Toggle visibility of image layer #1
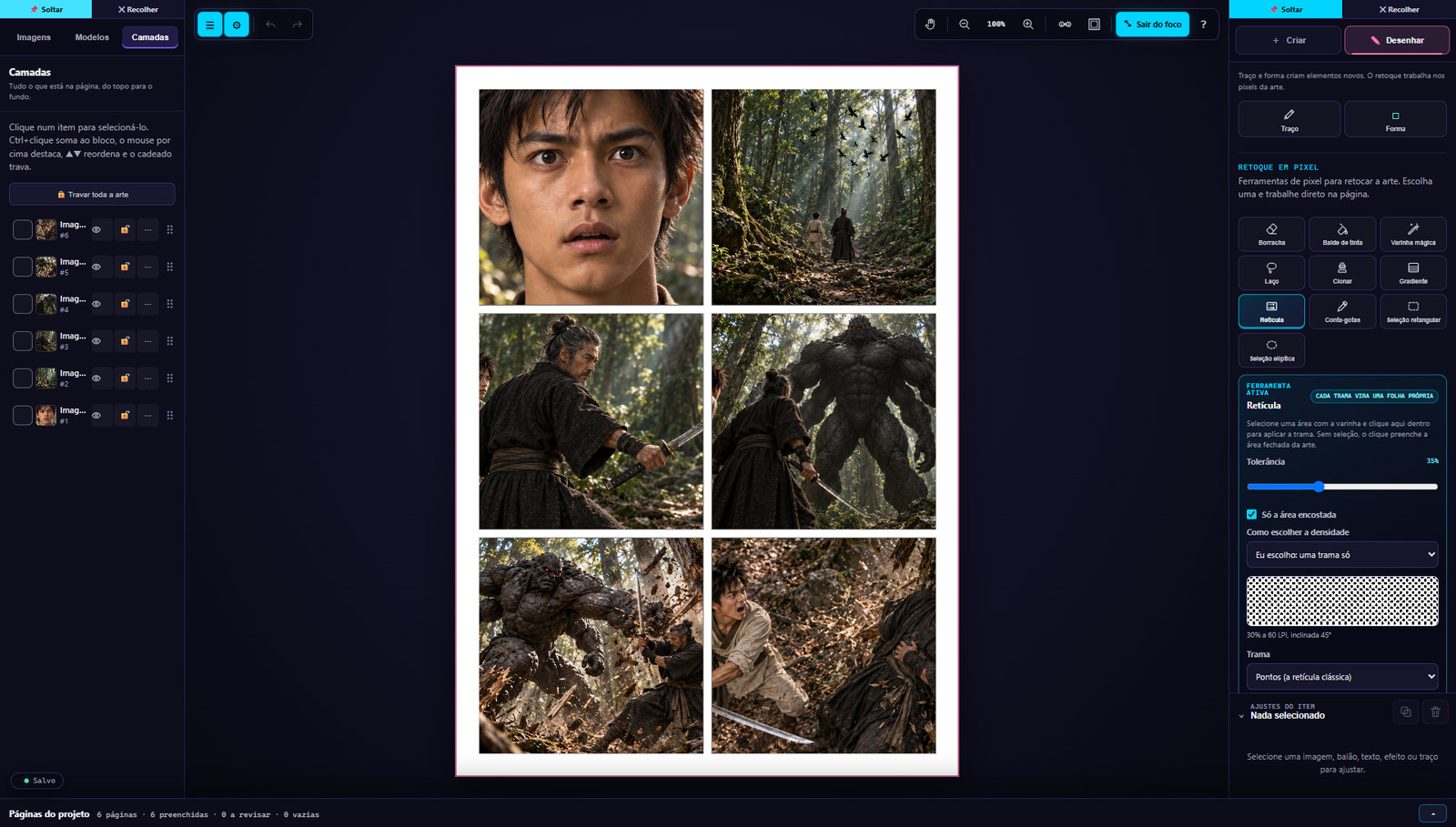Image resolution: width=1456 pixels, height=827 pixels. point(96,416)
